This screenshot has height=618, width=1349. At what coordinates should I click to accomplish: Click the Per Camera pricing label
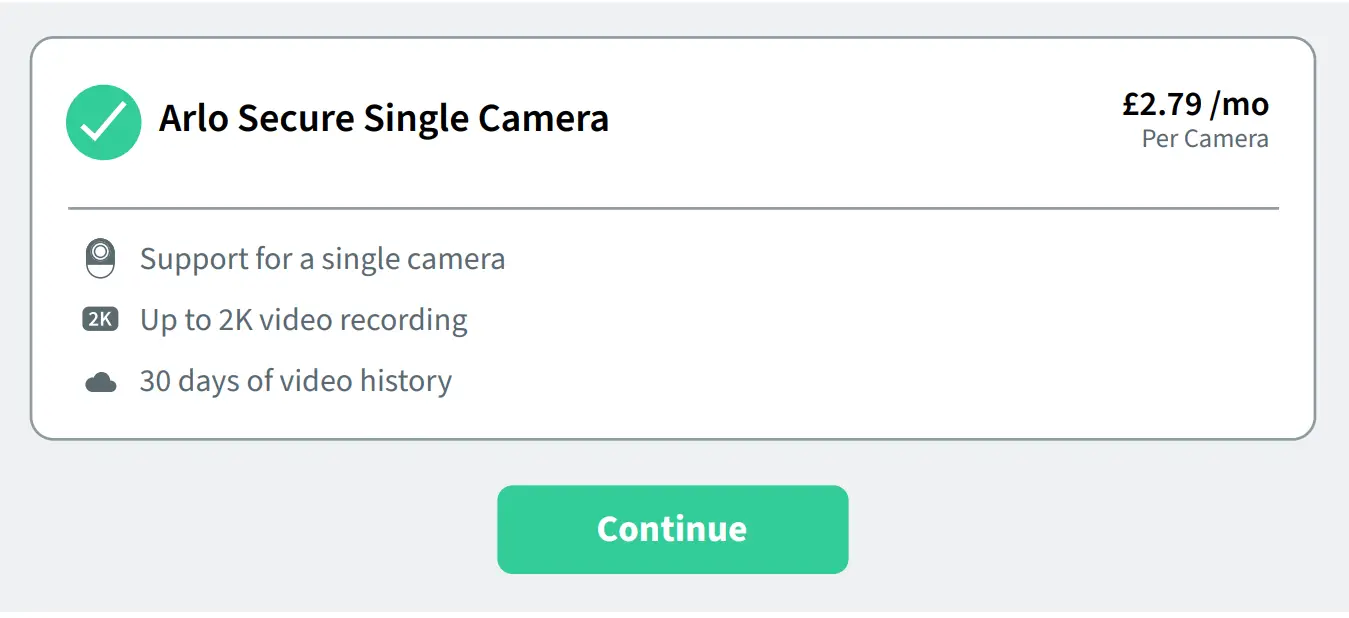[1205, 139]
